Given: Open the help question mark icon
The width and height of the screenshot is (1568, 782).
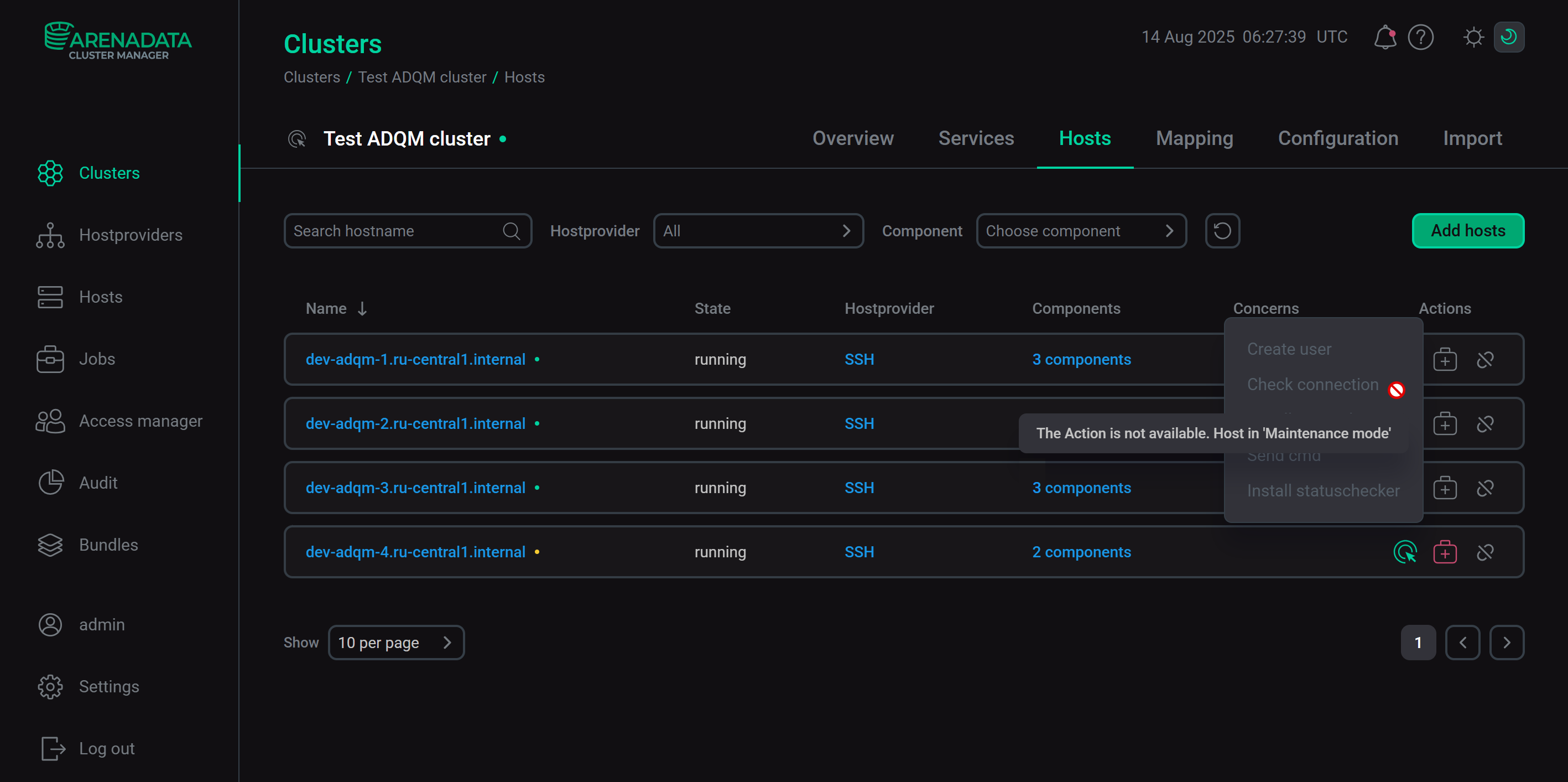Looking at the screenshot, I should pyautogui.click(x=1420, y=37).
